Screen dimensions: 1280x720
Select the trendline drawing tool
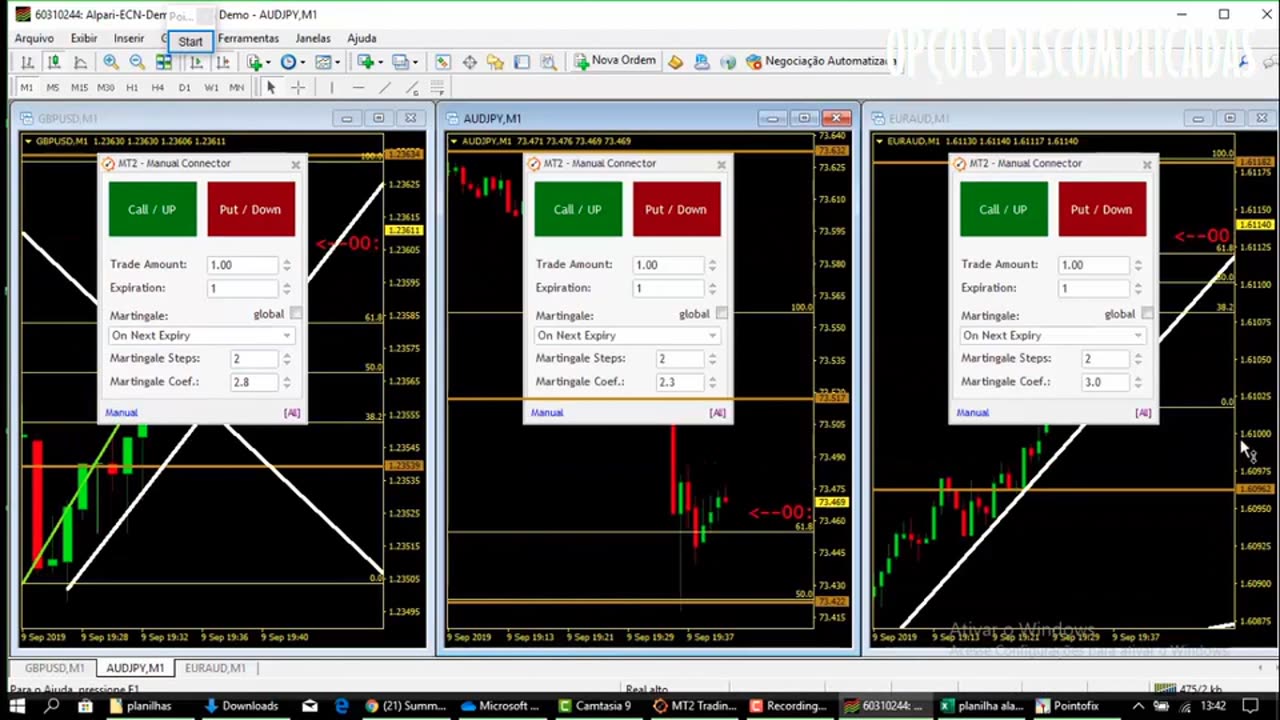tap(384, 88)
